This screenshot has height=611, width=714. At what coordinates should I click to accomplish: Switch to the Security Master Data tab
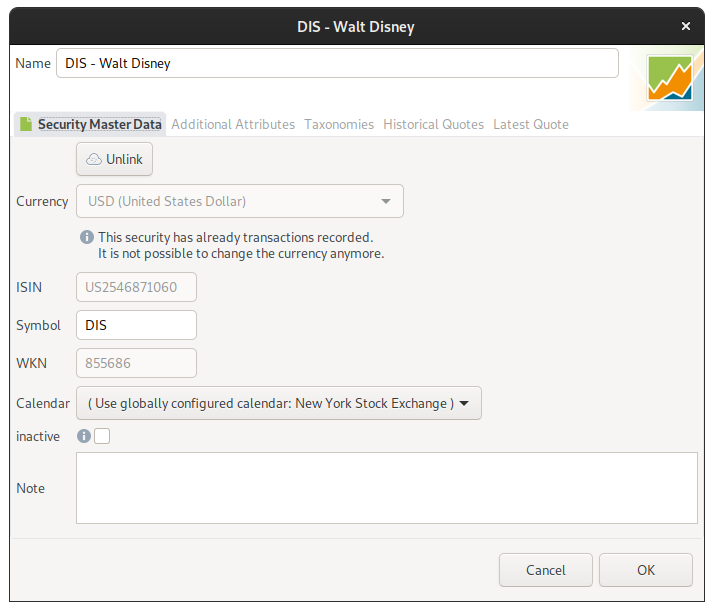(x=91, y=124)
